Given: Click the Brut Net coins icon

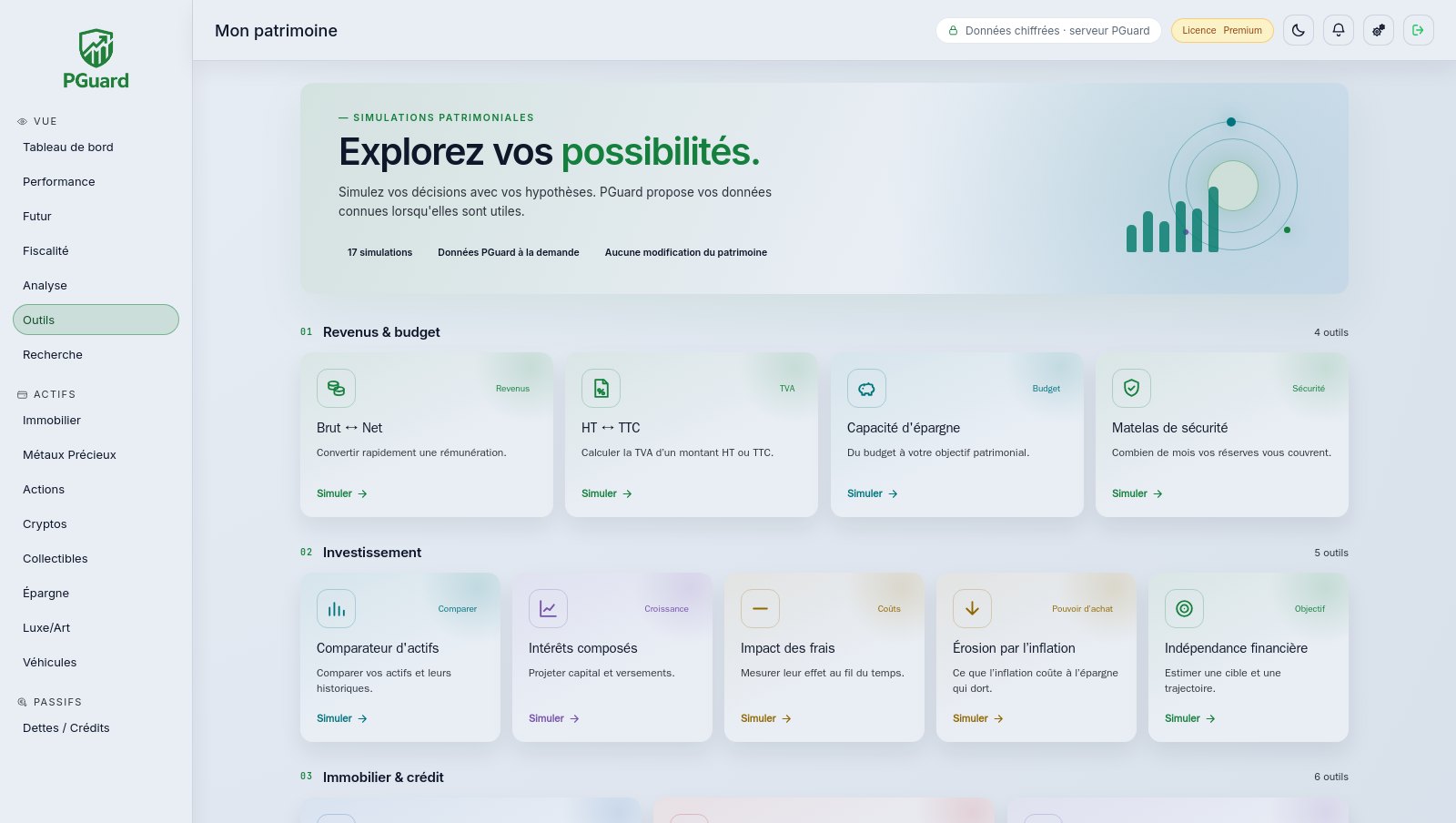Looking at the screenshot, I should [x=336, y=389].
